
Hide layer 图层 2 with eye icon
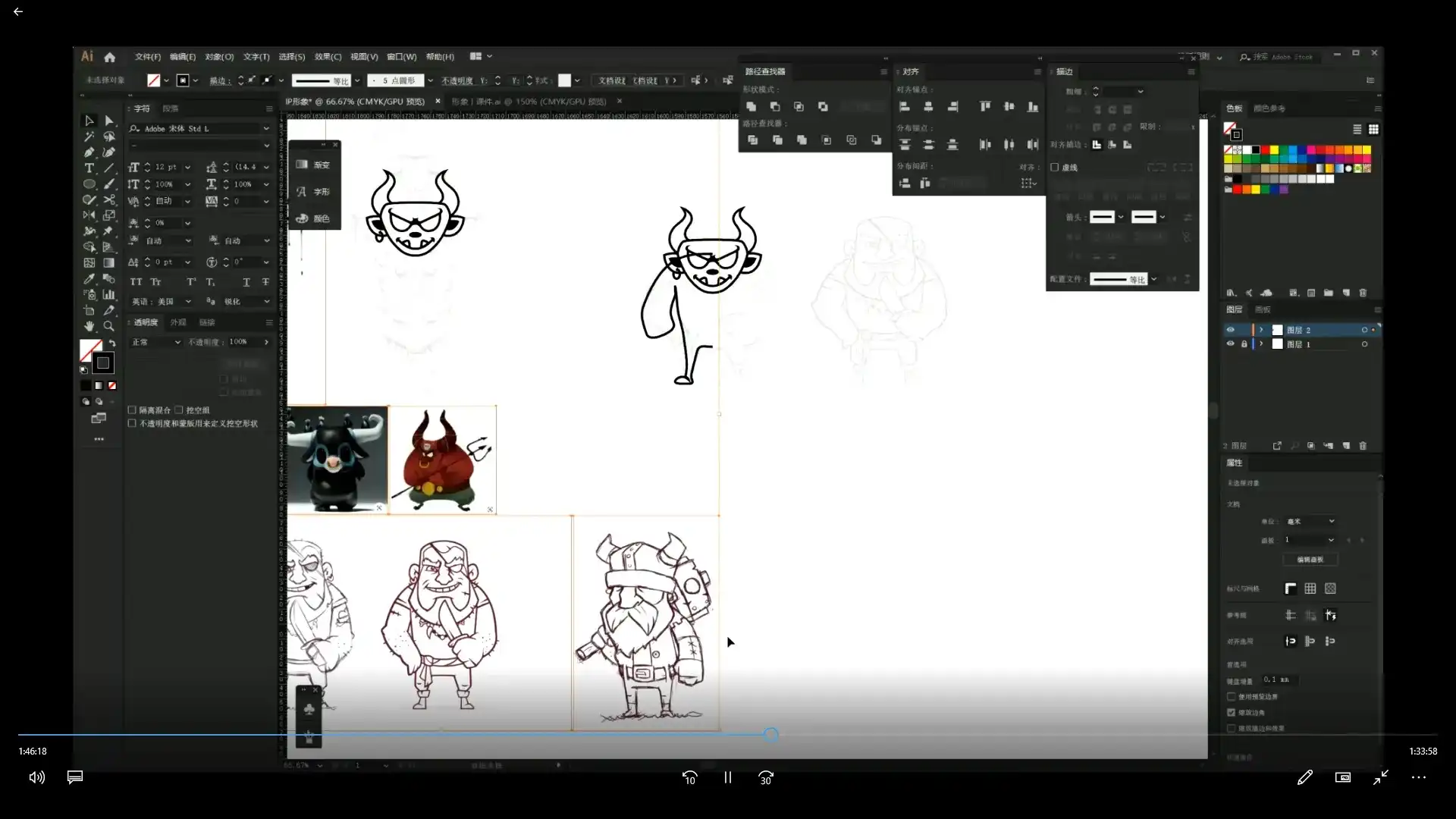[1230, 330]
